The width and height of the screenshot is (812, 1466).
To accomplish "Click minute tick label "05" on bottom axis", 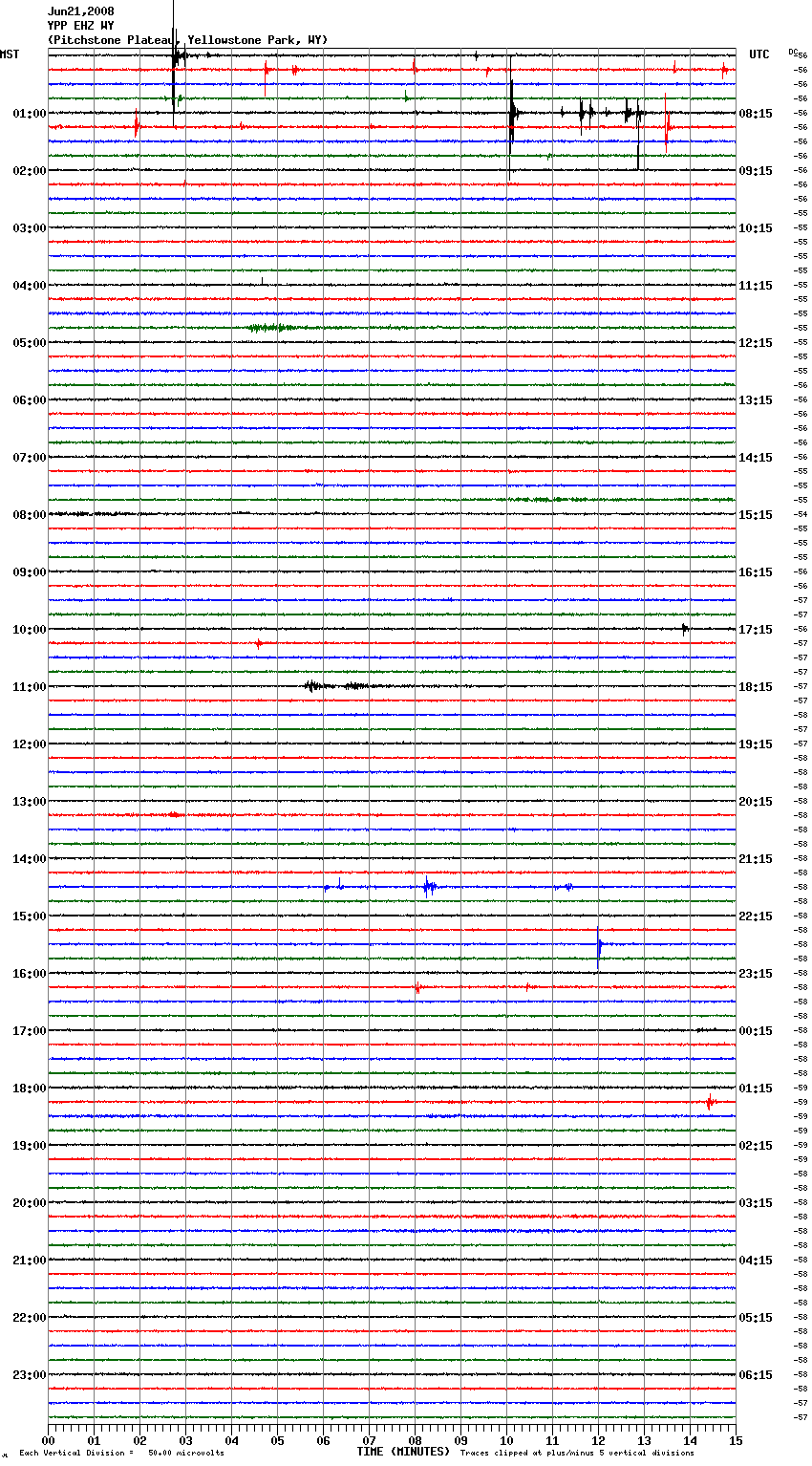I will tap(277, 1440).
